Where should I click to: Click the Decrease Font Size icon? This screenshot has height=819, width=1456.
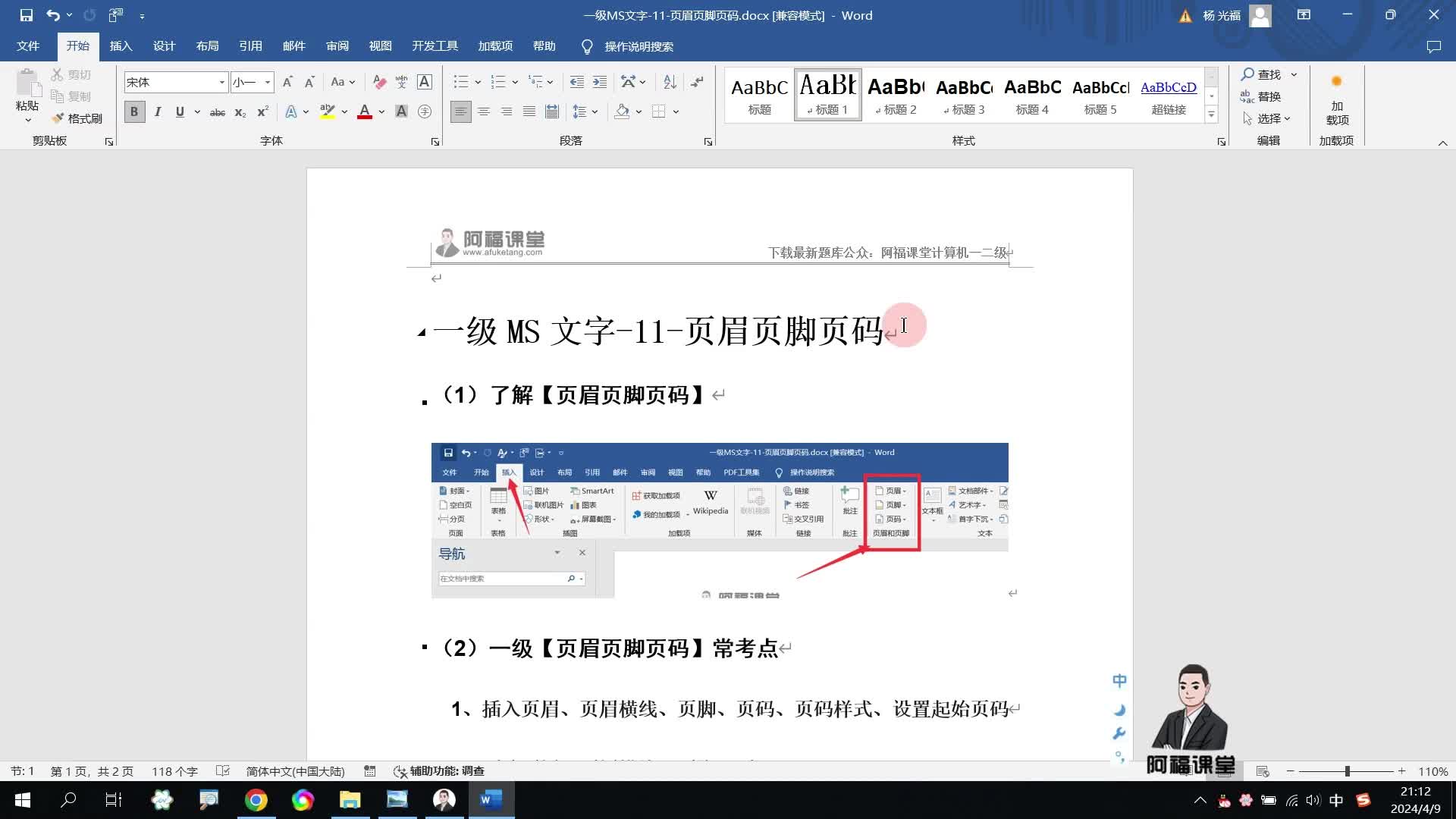(309, 82)
